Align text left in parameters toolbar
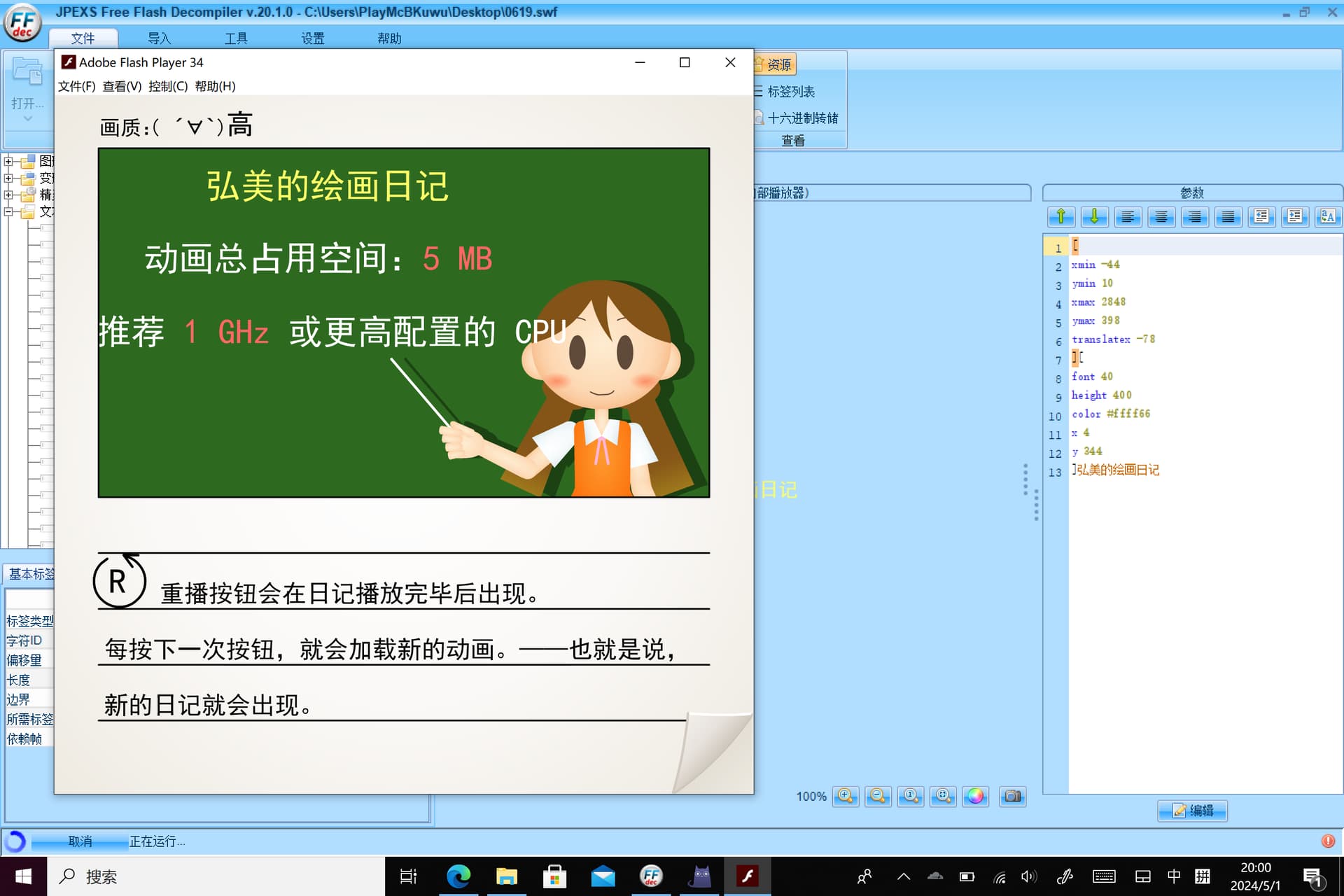The width and height of the screenshot is (1344, 896). (x=1128, y=216)
